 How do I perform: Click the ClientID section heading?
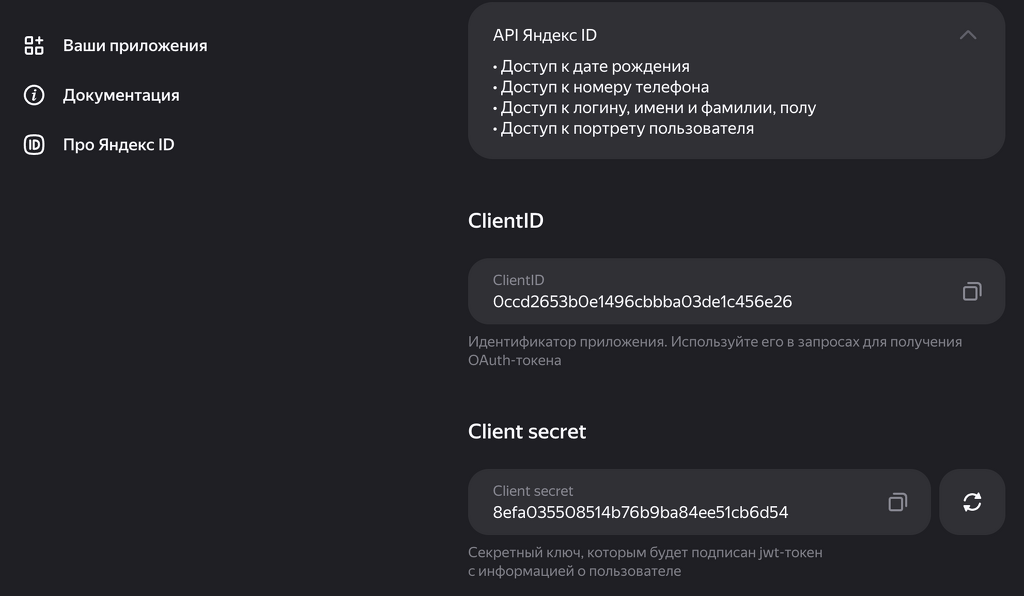point(505,221)
